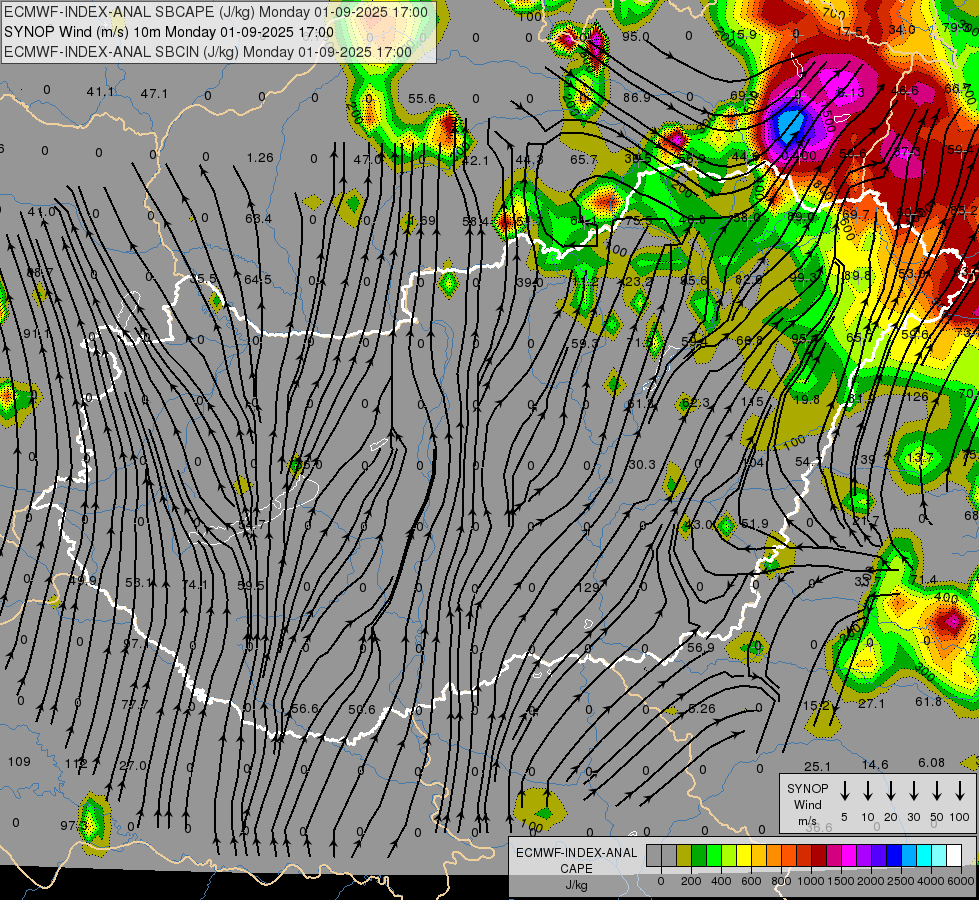Click the 'SYNOP Wind (m/s) 10m' title line
Screen dimensions: 979x900
[x=169, y=32]
